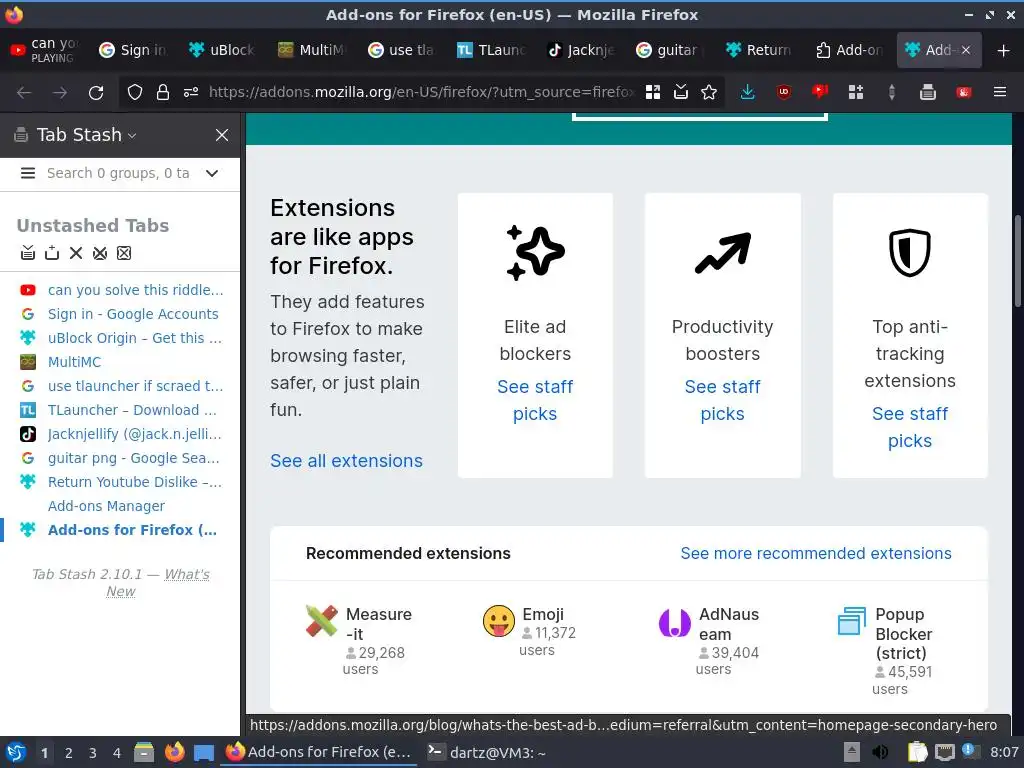
Task: Select 'MultiMC' in unstashed tabs list
Action: tap(74, 362)
